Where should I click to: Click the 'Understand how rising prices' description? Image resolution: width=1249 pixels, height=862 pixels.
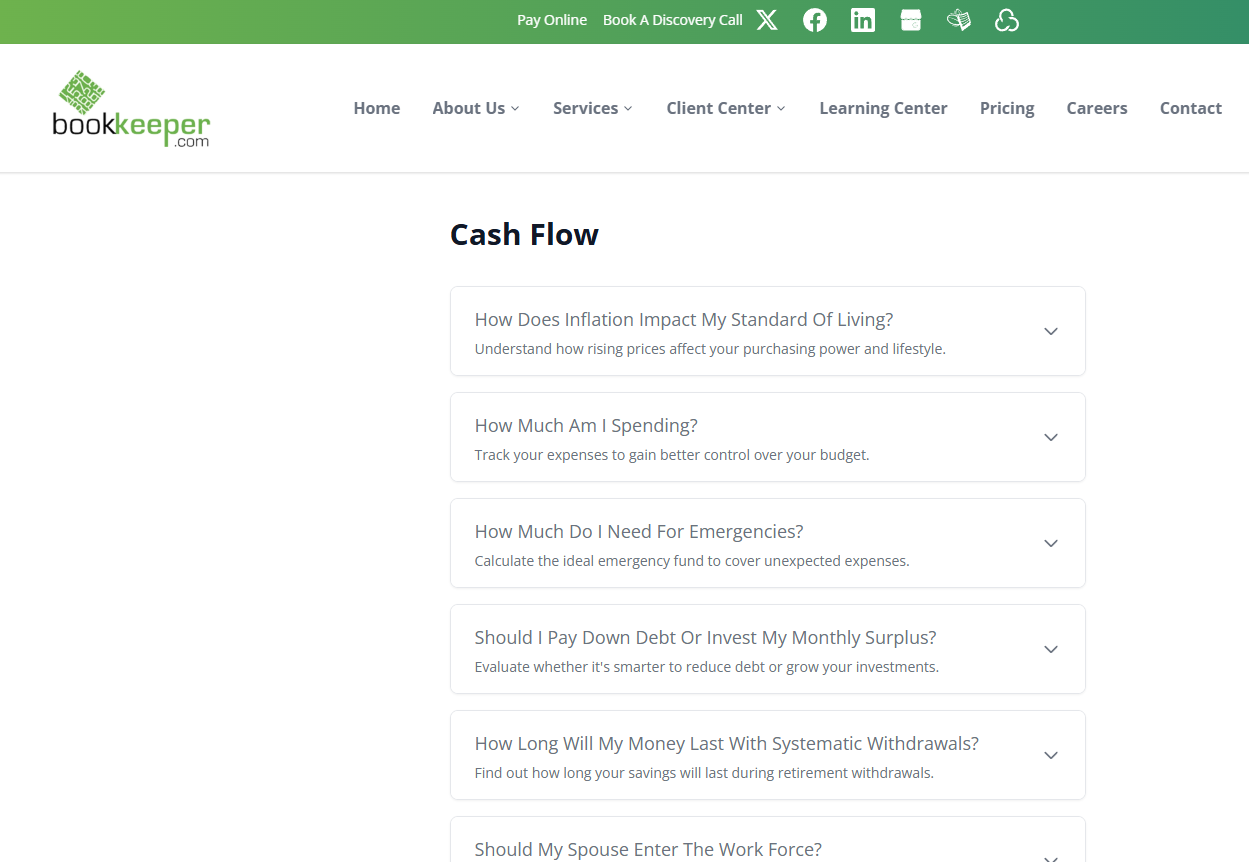pyautogui.click(x=710, y=349)
